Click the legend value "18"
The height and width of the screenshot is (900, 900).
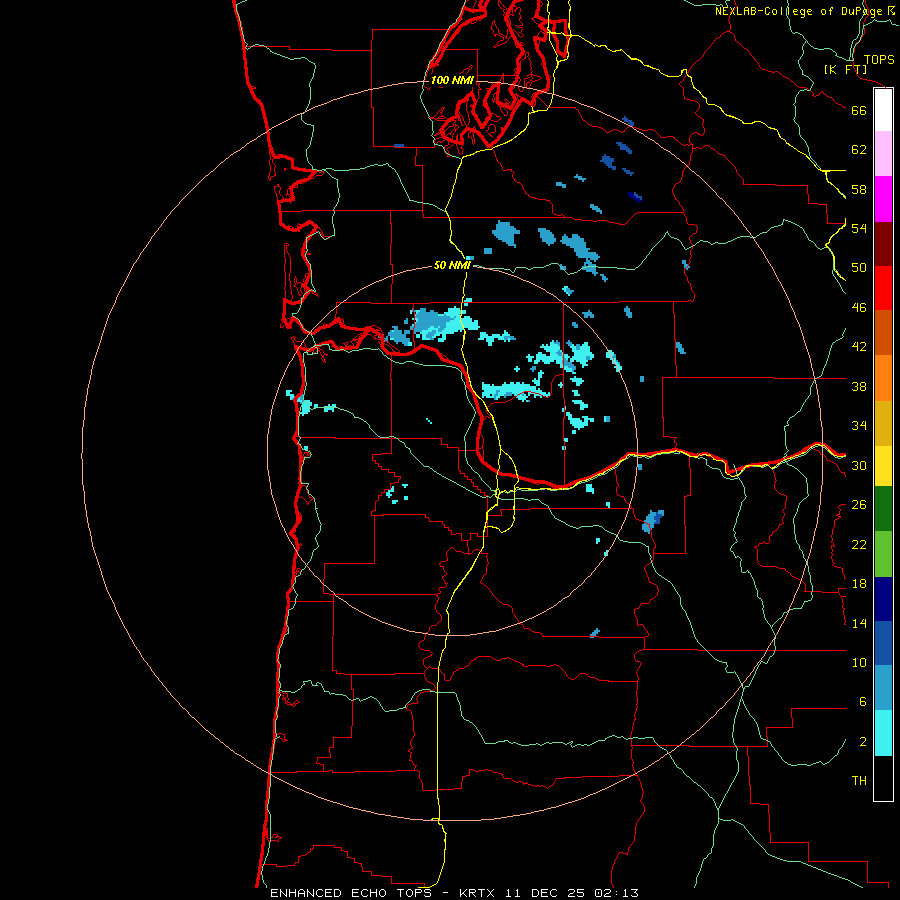pos(859,584)
